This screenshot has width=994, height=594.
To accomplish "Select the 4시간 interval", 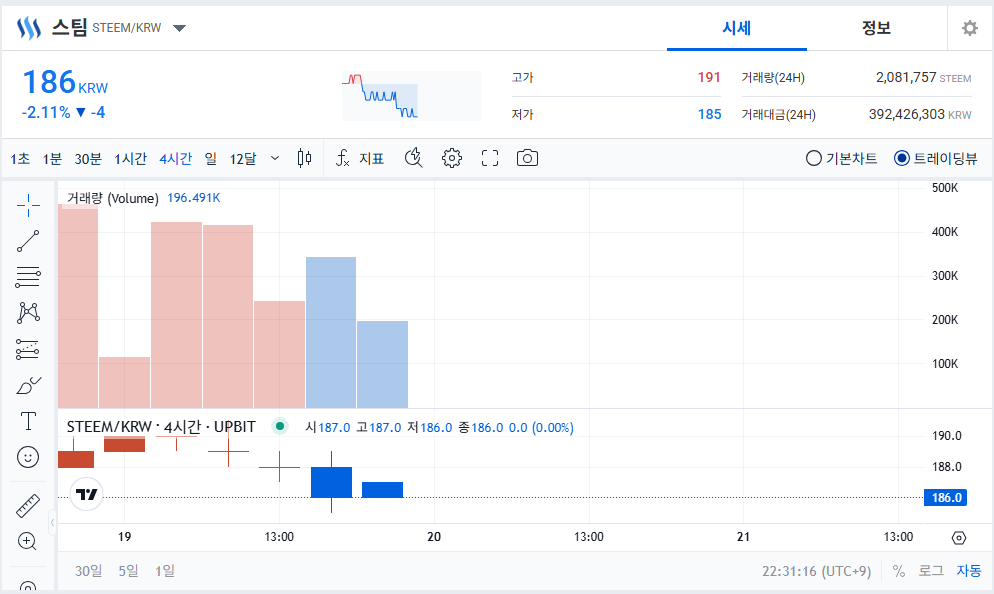I will (176, 158).
